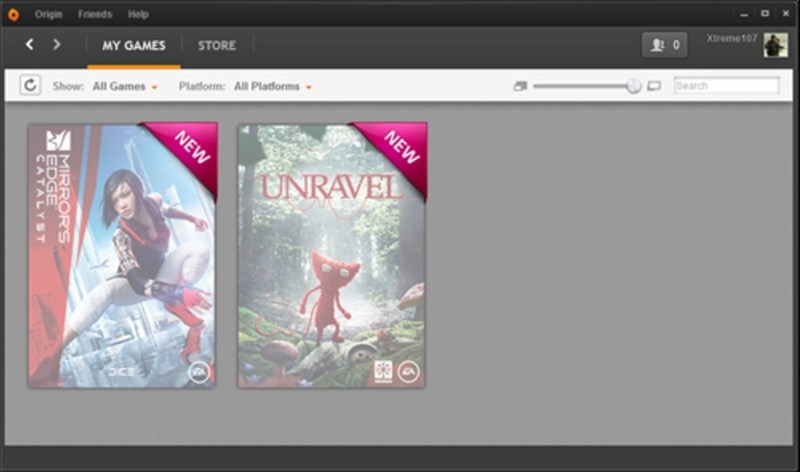
Task: Click the DICE logo on Mirror's Edge cover
Action: pos(121,372)
